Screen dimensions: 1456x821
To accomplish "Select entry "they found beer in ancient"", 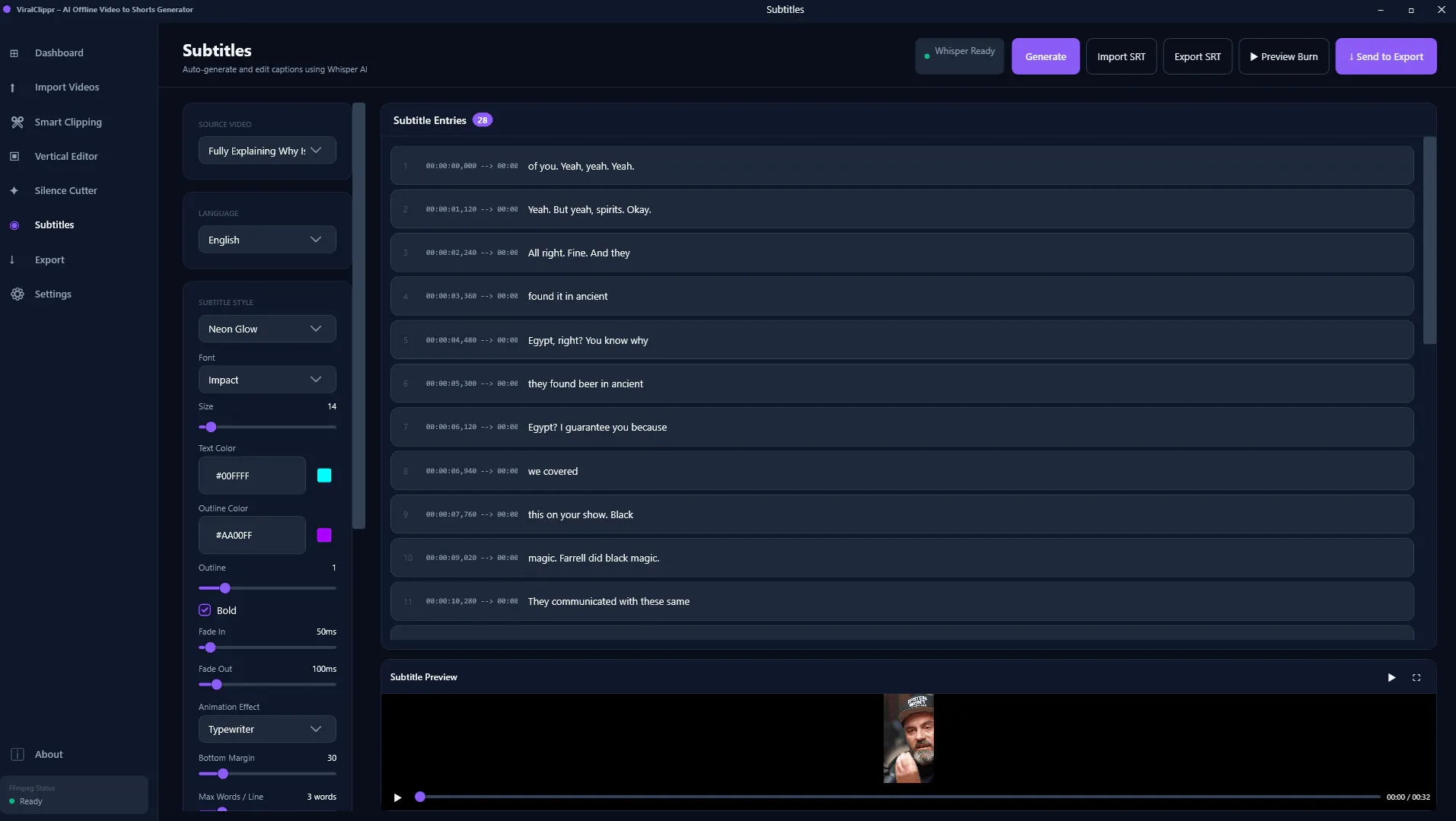I will (x=902, y=383).
